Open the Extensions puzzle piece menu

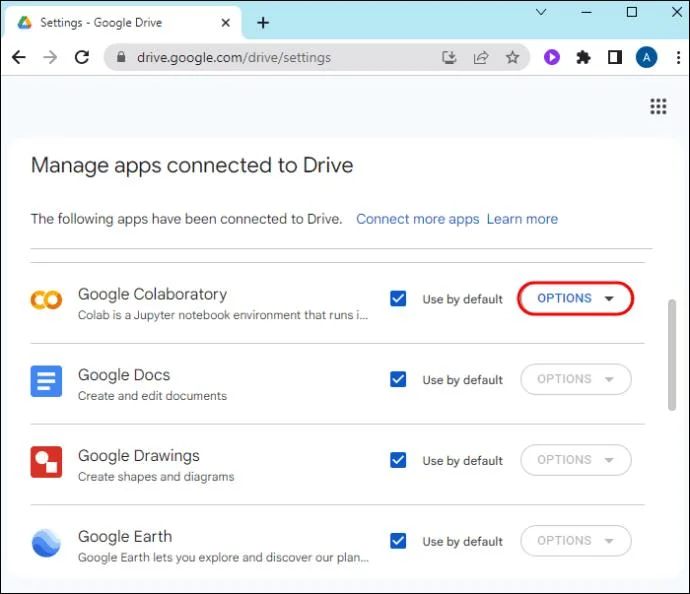click(x=583, y=57)
